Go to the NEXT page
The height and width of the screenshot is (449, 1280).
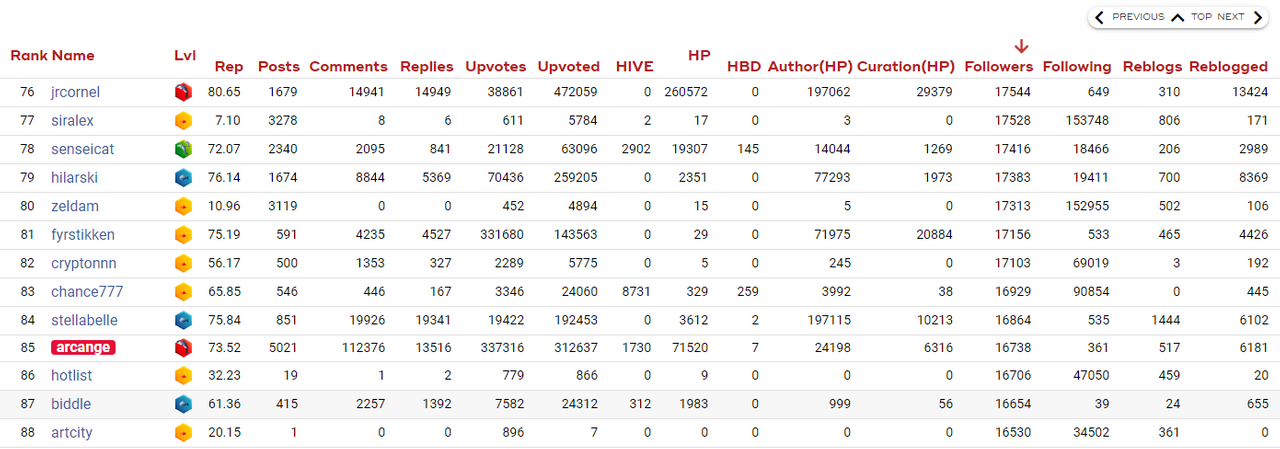[1230, 17]
